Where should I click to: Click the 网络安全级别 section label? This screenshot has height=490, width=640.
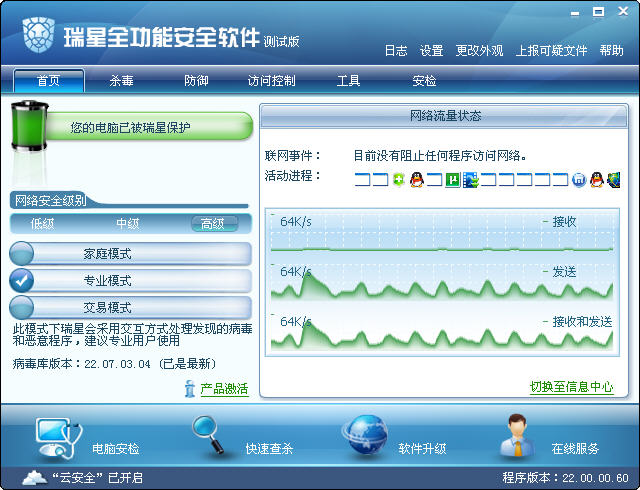coord(51,200)
